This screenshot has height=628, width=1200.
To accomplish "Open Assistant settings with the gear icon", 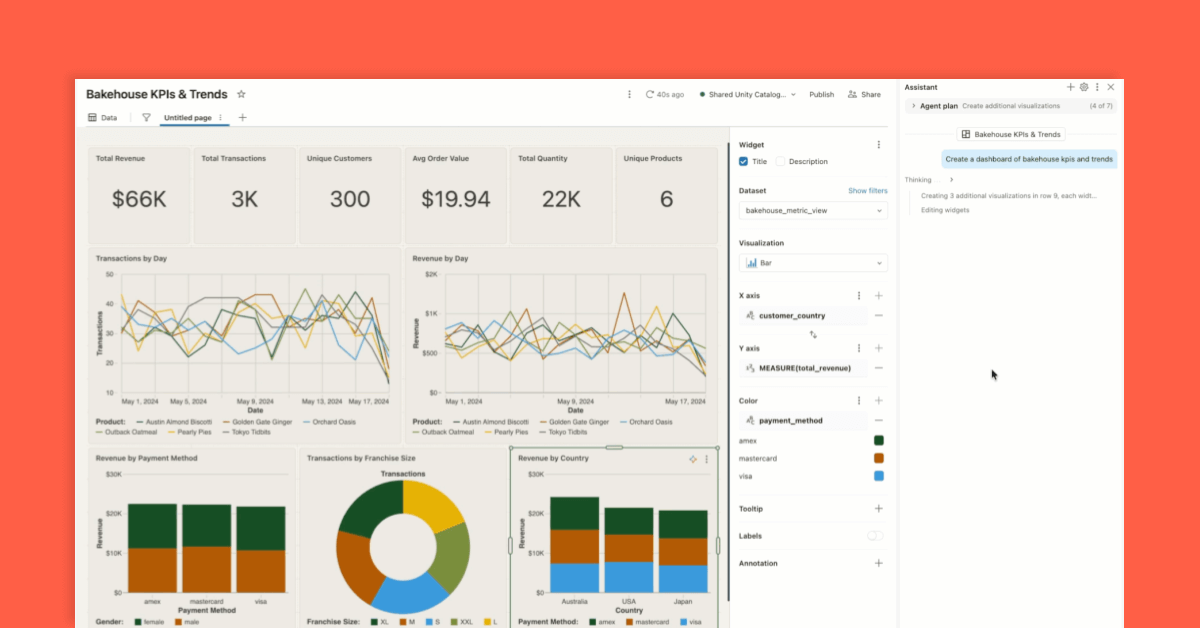I will tap(1083, 87).
